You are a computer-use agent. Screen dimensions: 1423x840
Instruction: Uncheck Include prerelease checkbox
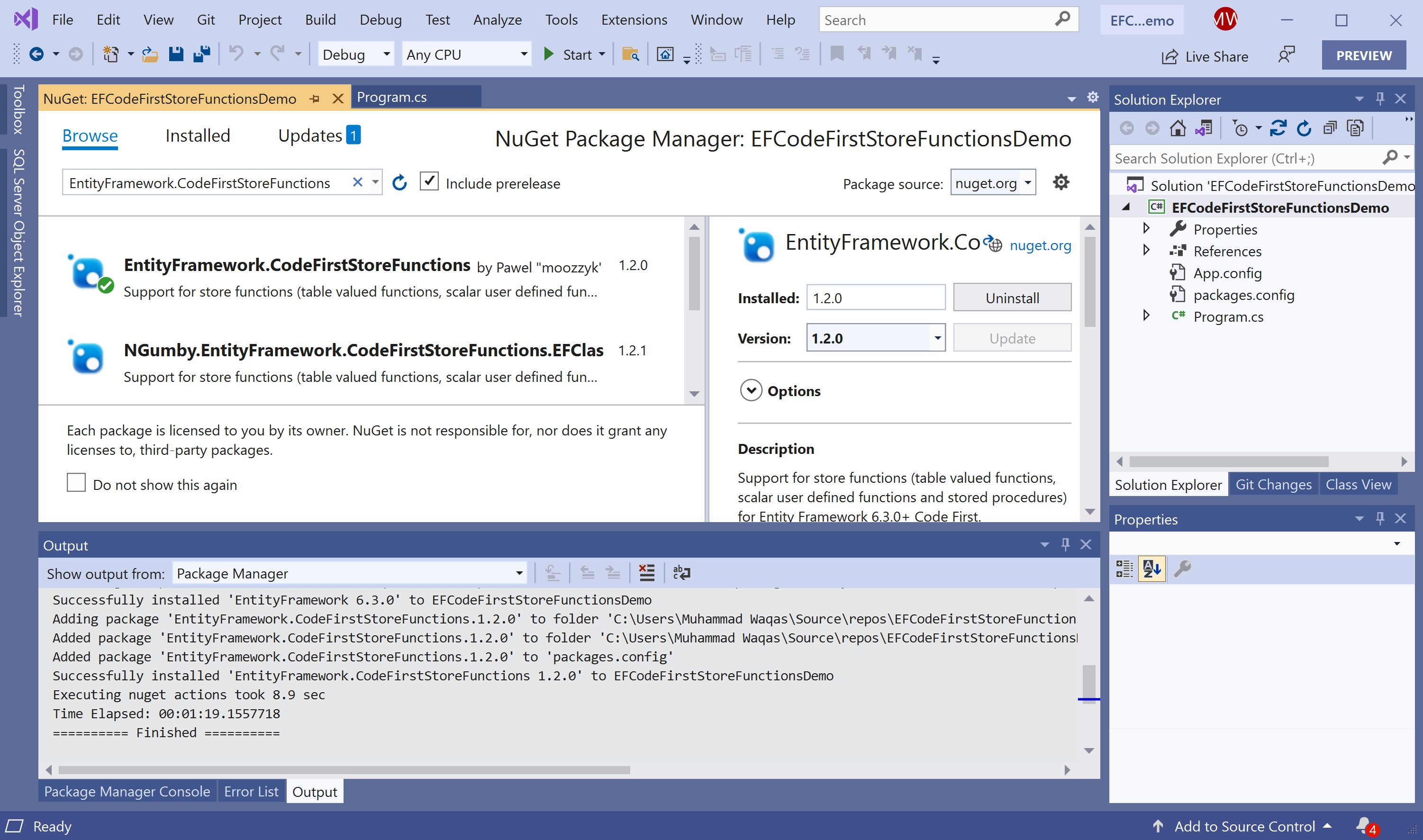[429, 182]
